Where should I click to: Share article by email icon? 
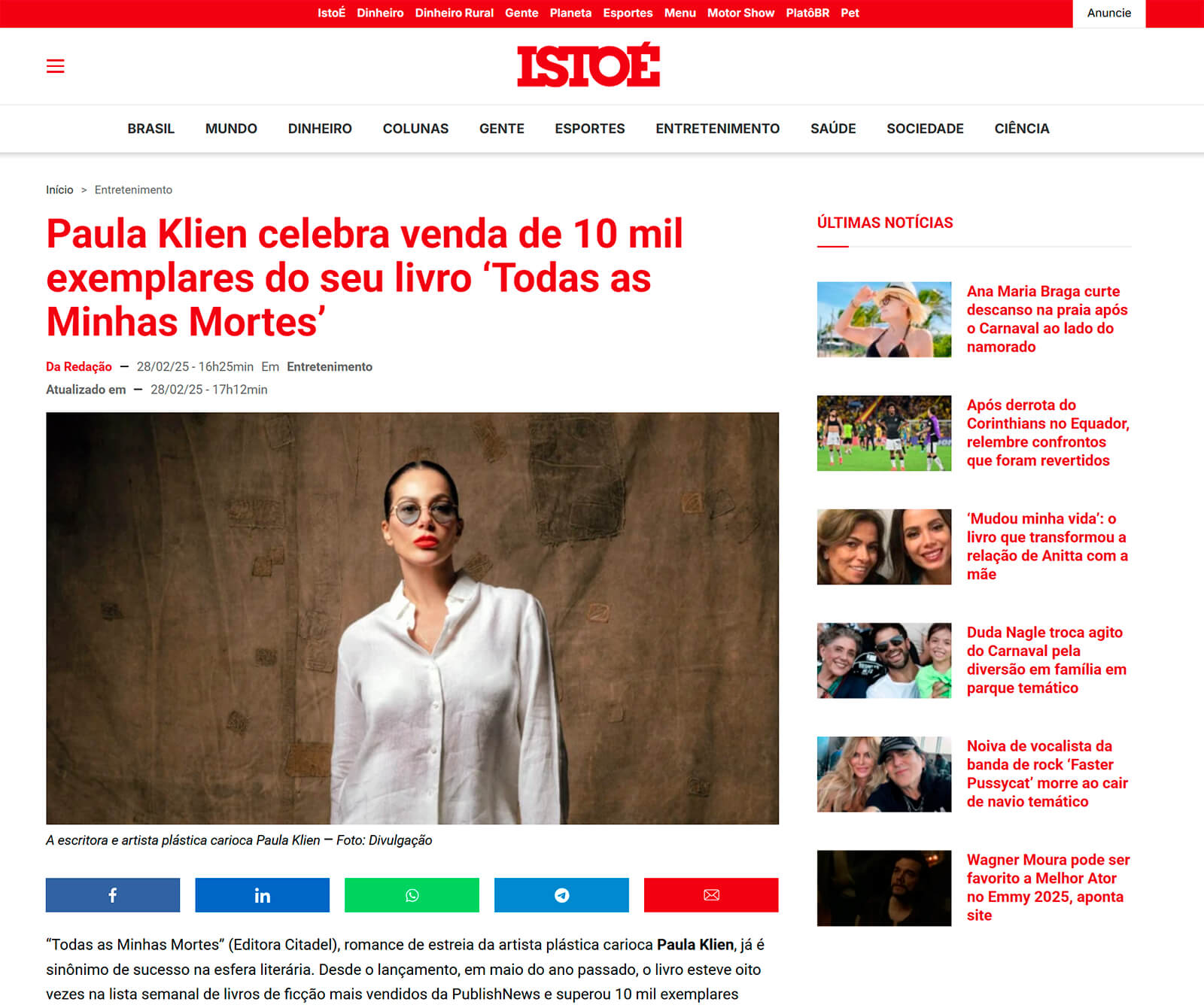[711, 895]
